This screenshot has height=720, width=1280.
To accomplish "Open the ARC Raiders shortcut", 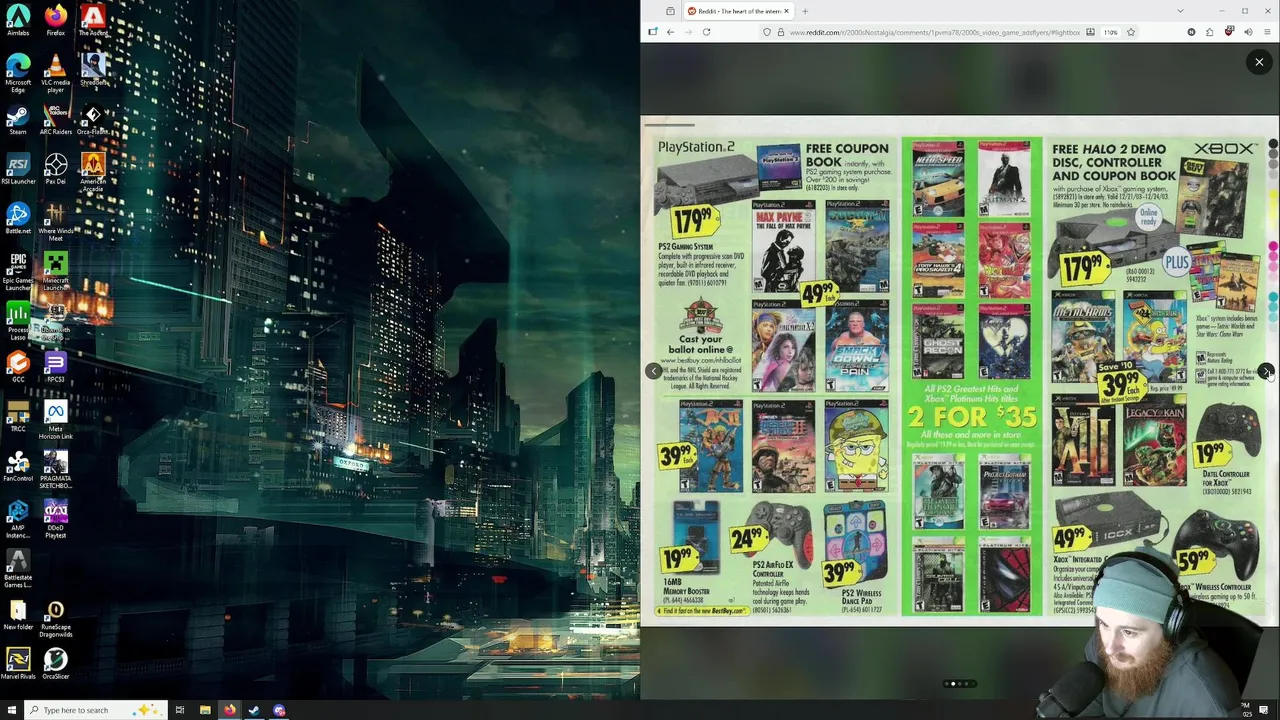I will tap(56, 119).
